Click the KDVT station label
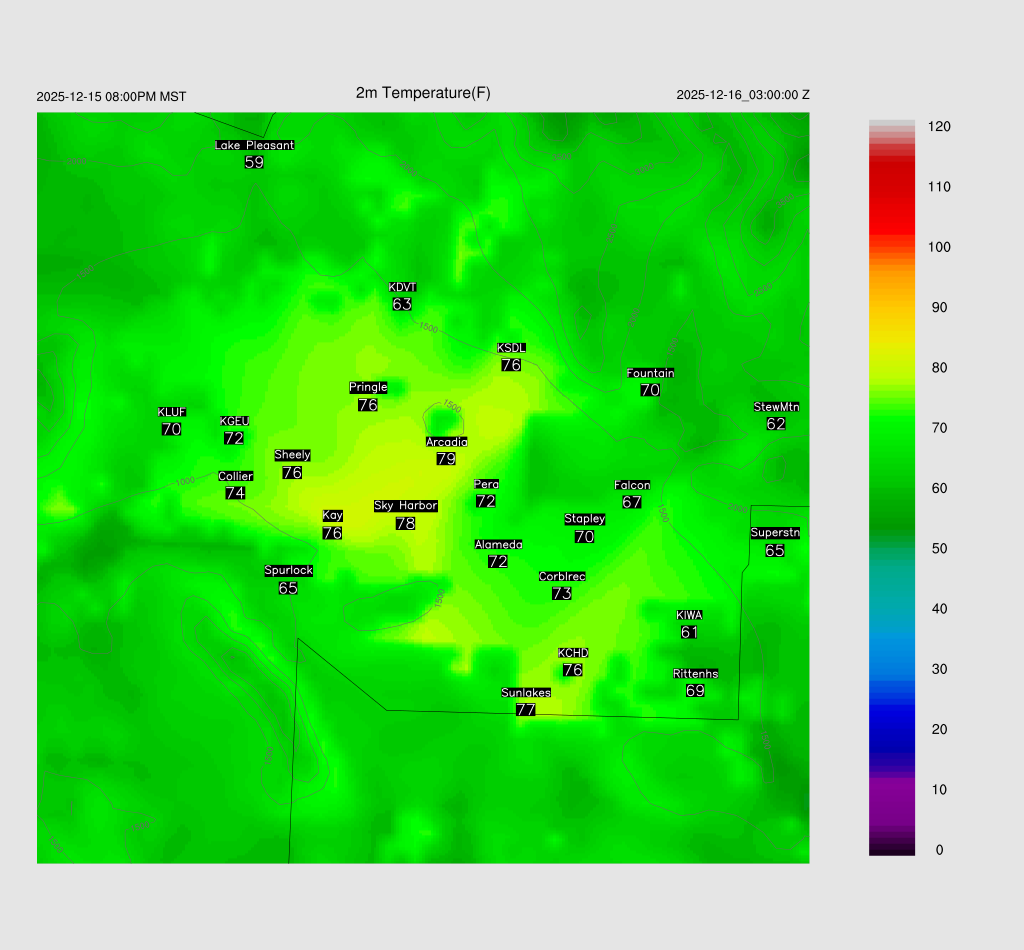 (402, 287)
